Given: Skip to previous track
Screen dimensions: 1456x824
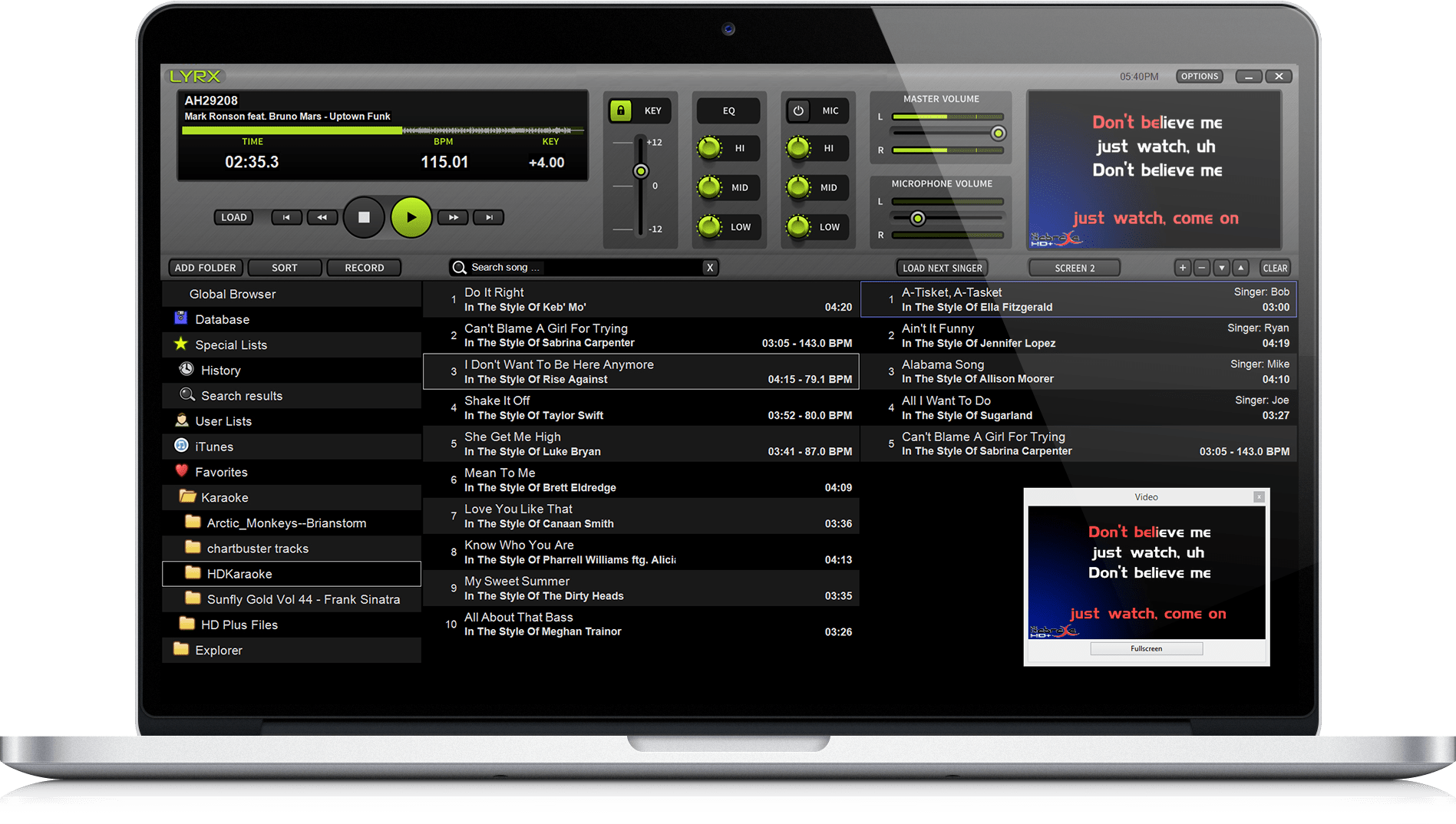Looking at the screenshot, I should 286,217.
